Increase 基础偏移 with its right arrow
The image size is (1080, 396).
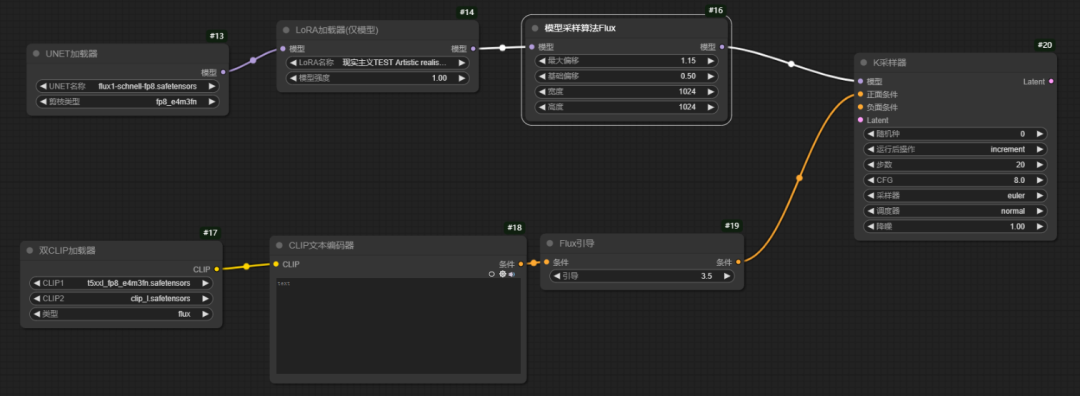point(710,76)
